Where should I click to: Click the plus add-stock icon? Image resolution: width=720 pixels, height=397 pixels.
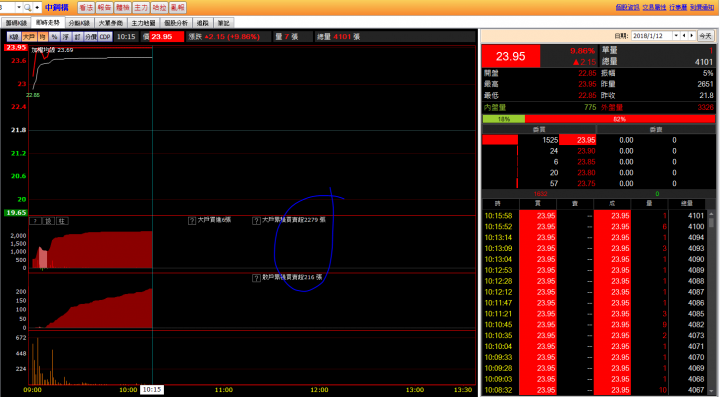pyautogui.click(x=37, y=7)
